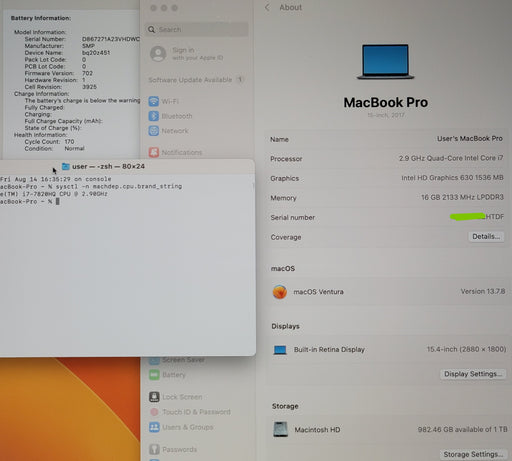Click the Built-in Retina Display icon

280,350
